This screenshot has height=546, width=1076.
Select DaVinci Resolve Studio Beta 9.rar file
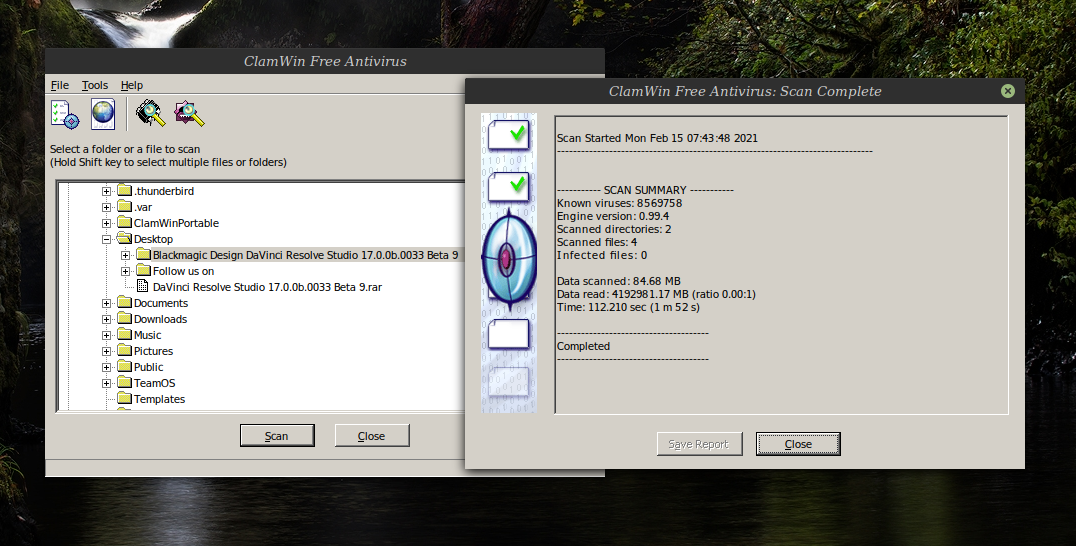coord(267,287)
